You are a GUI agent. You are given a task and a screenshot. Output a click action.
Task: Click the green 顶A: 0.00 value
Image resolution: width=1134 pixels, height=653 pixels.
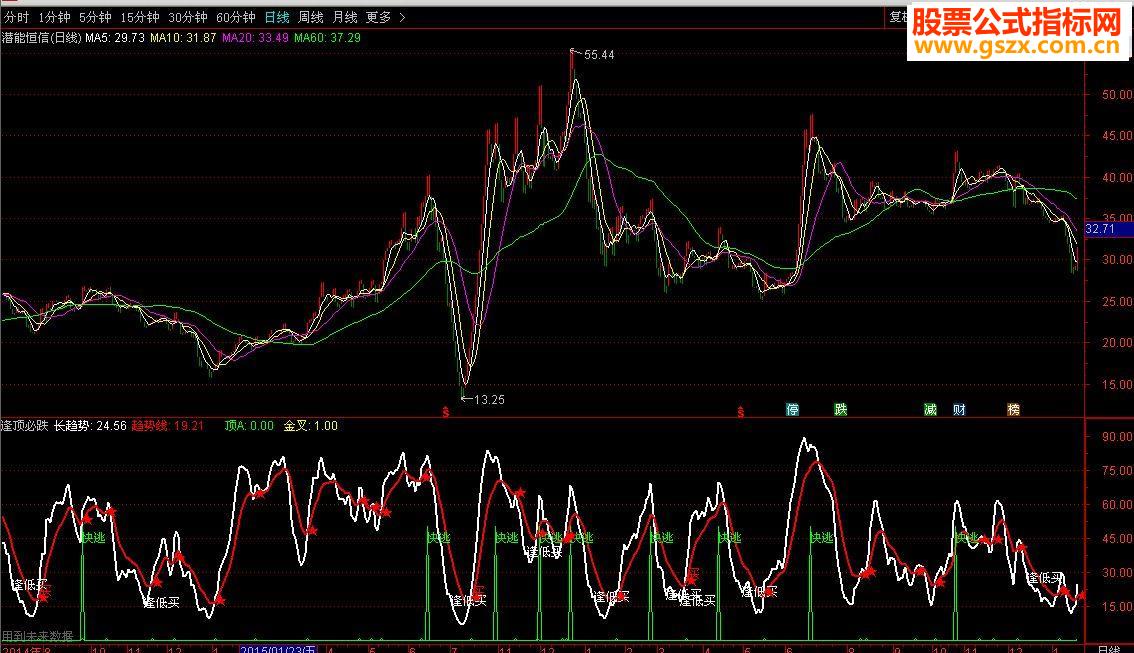[249, 426]
